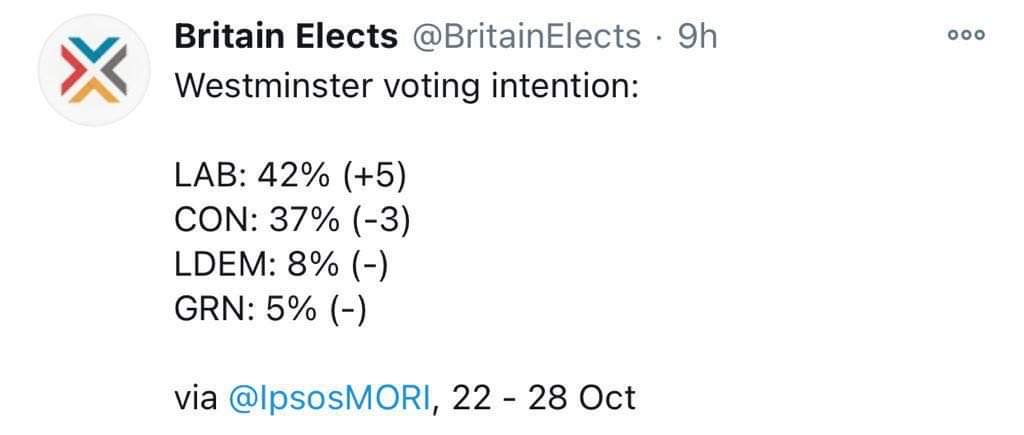The width and height of the screenshot is (1024, 435).
Task: Open the tweet's three-dot more options menu
Action: [x=966, y=37]
